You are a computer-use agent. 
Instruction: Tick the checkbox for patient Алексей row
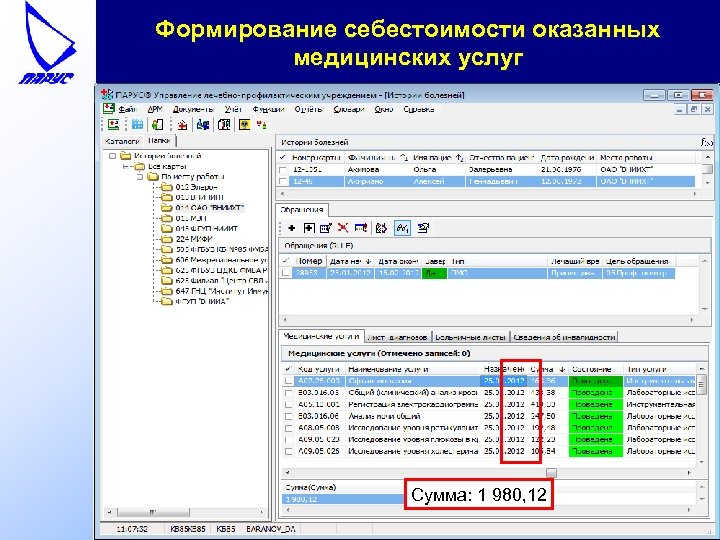pos(283,182)
